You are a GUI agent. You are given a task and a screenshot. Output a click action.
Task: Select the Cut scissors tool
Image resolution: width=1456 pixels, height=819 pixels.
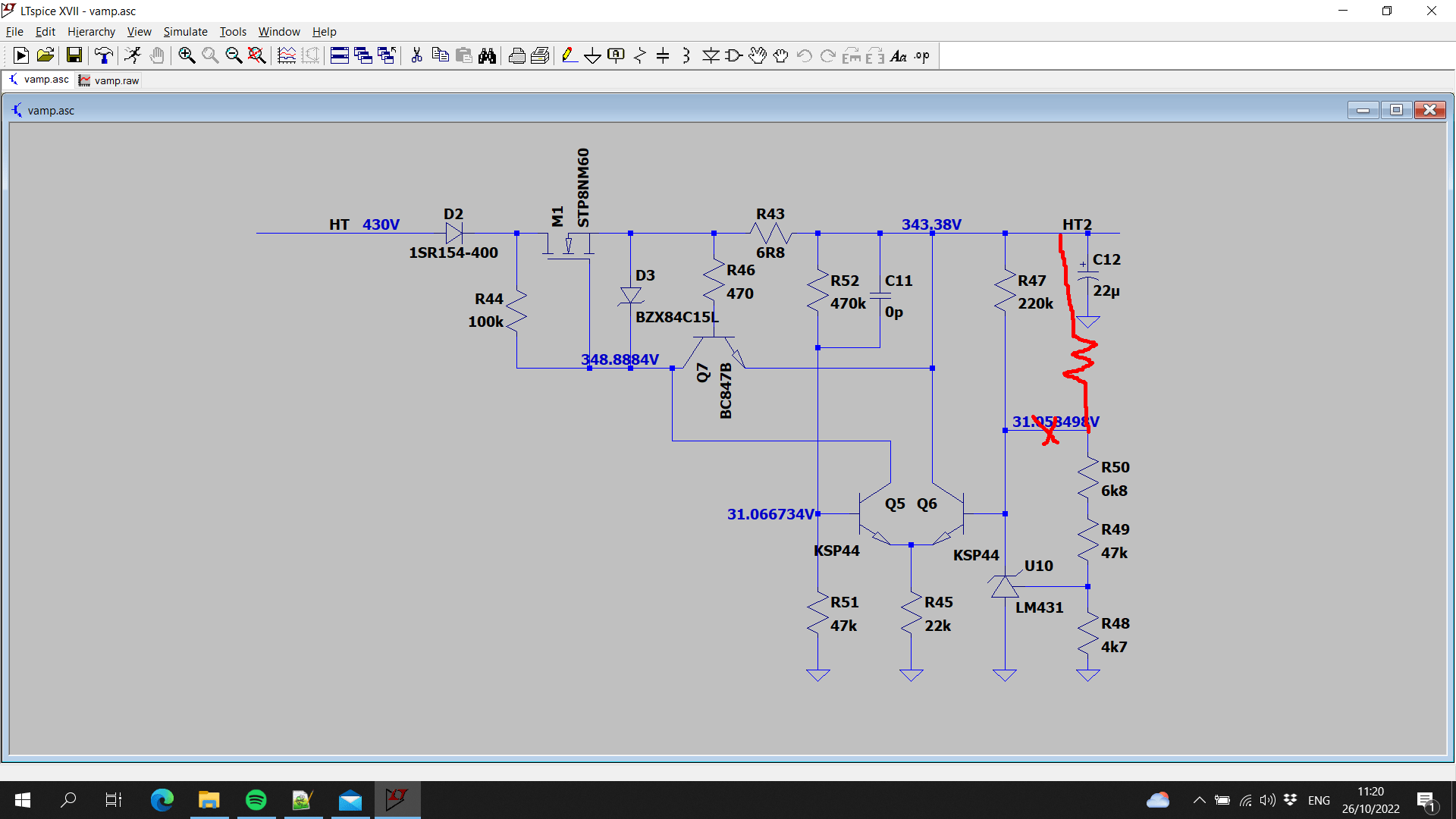click(x=416, y=55)
